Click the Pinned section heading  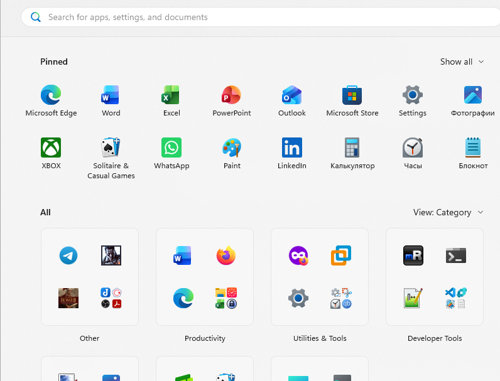coord(54,62)
